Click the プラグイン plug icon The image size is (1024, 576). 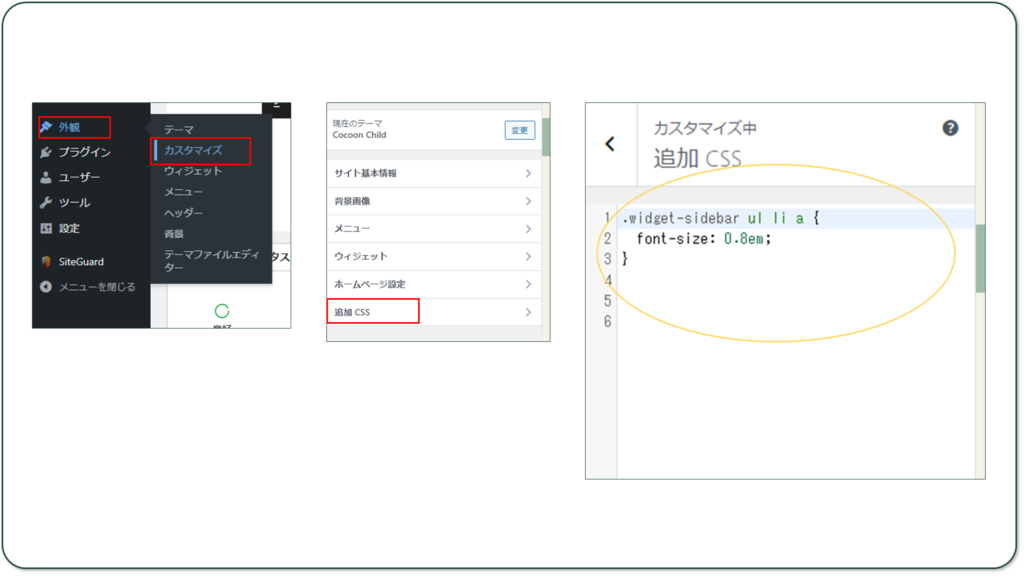click(46, 153)
